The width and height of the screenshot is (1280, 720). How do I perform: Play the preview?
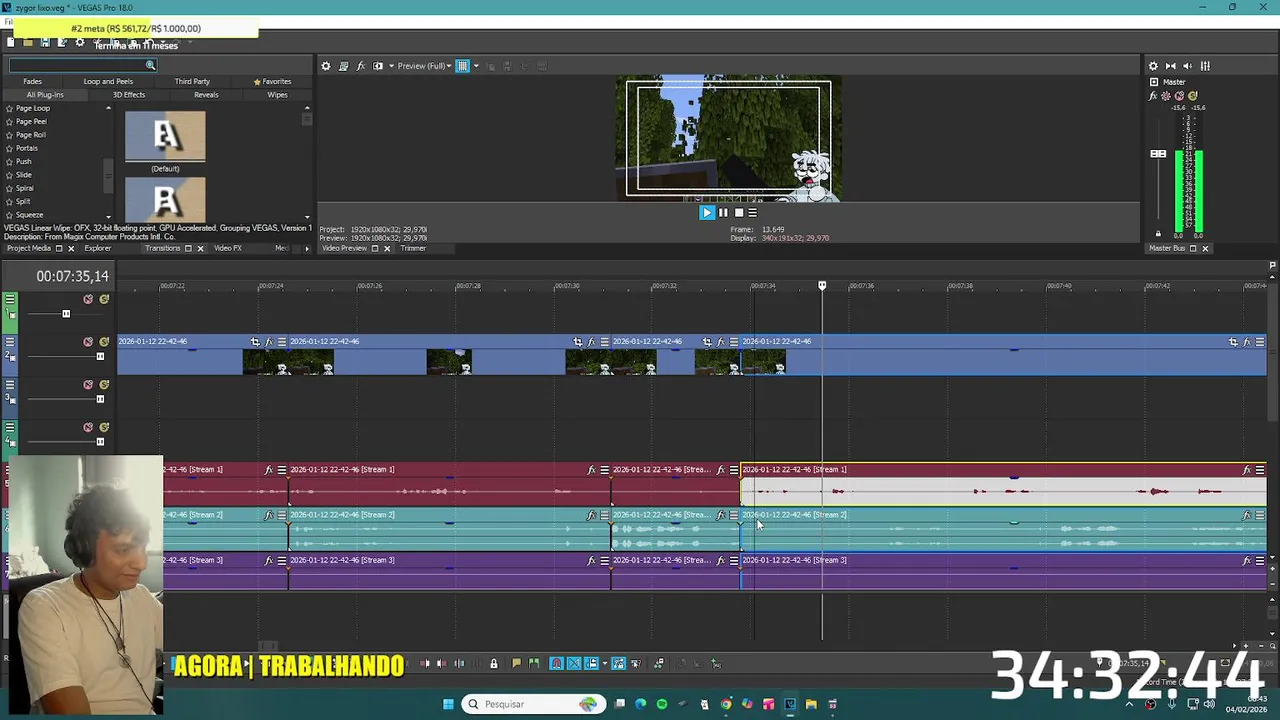(x=707, y=212)
